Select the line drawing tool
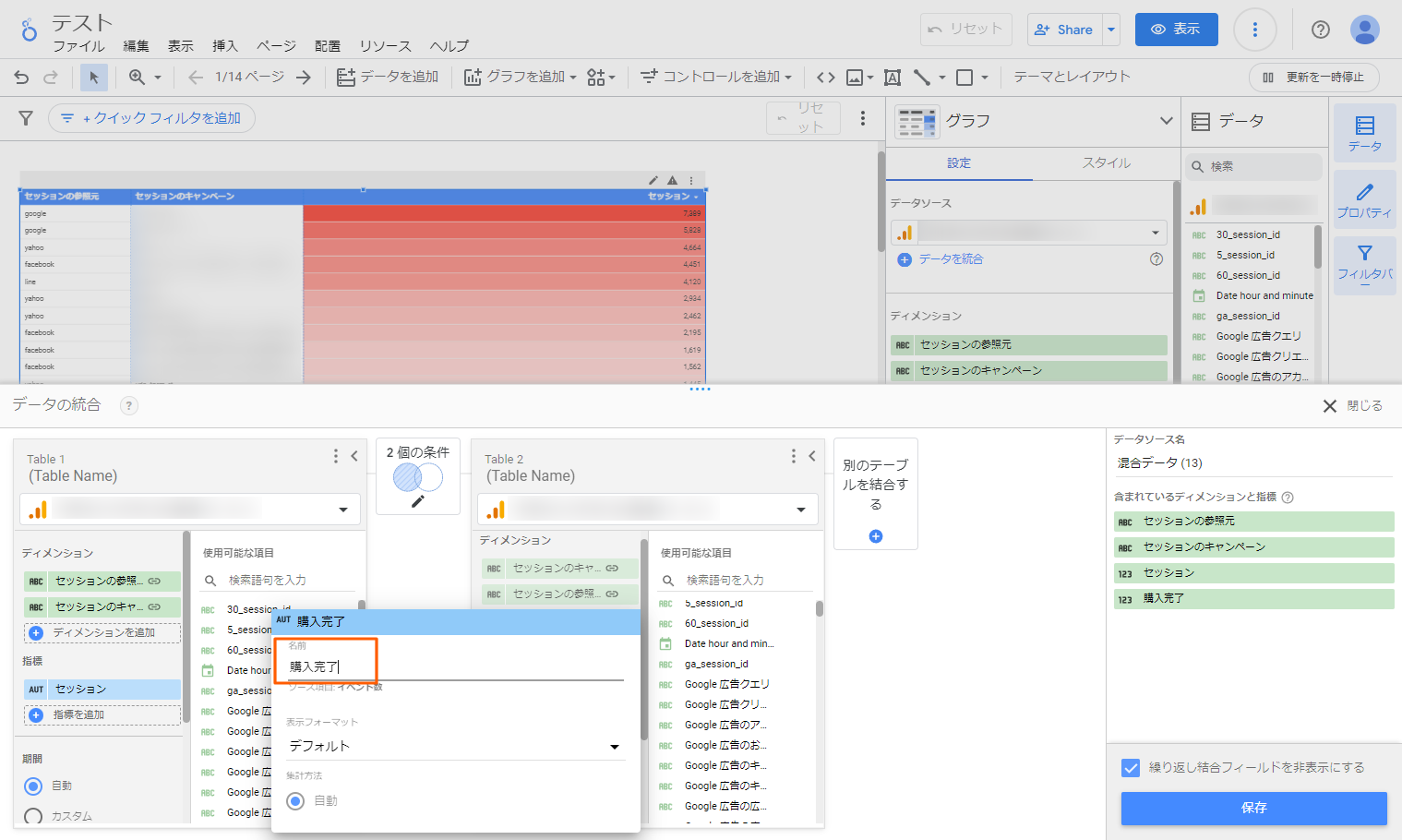Screen dimensions: 1402x840 [922, 78]
